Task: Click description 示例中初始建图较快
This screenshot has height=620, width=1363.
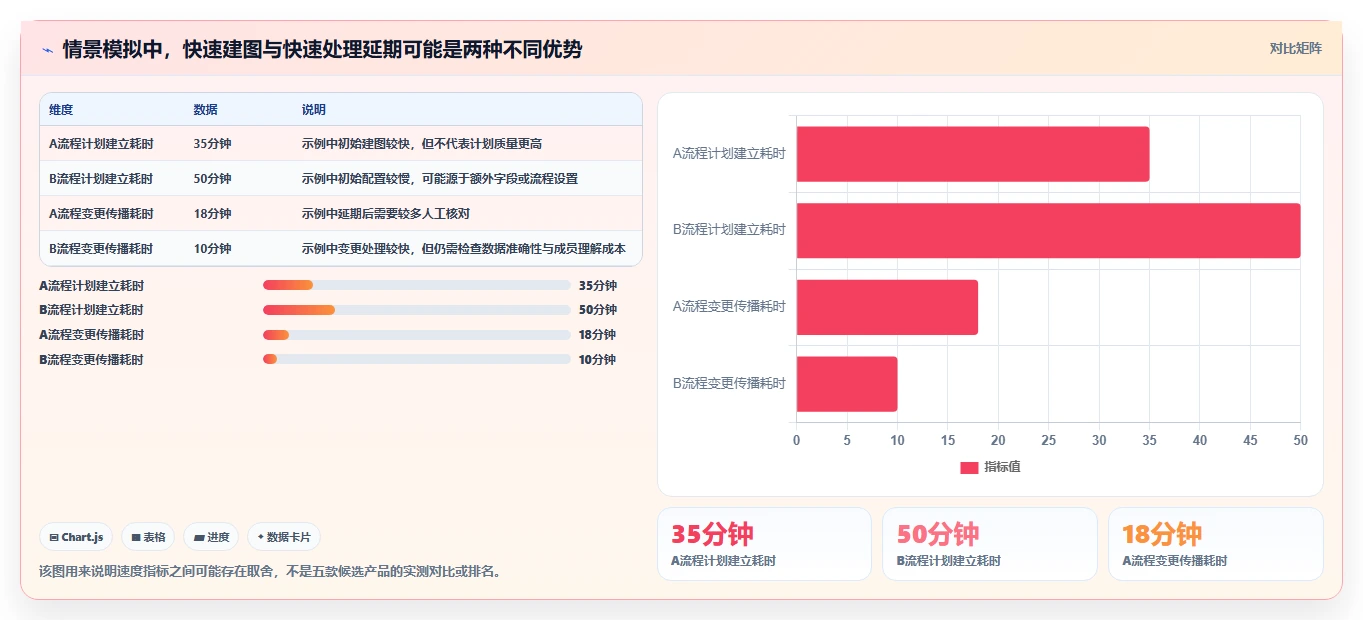Action: tap(422, 144)
